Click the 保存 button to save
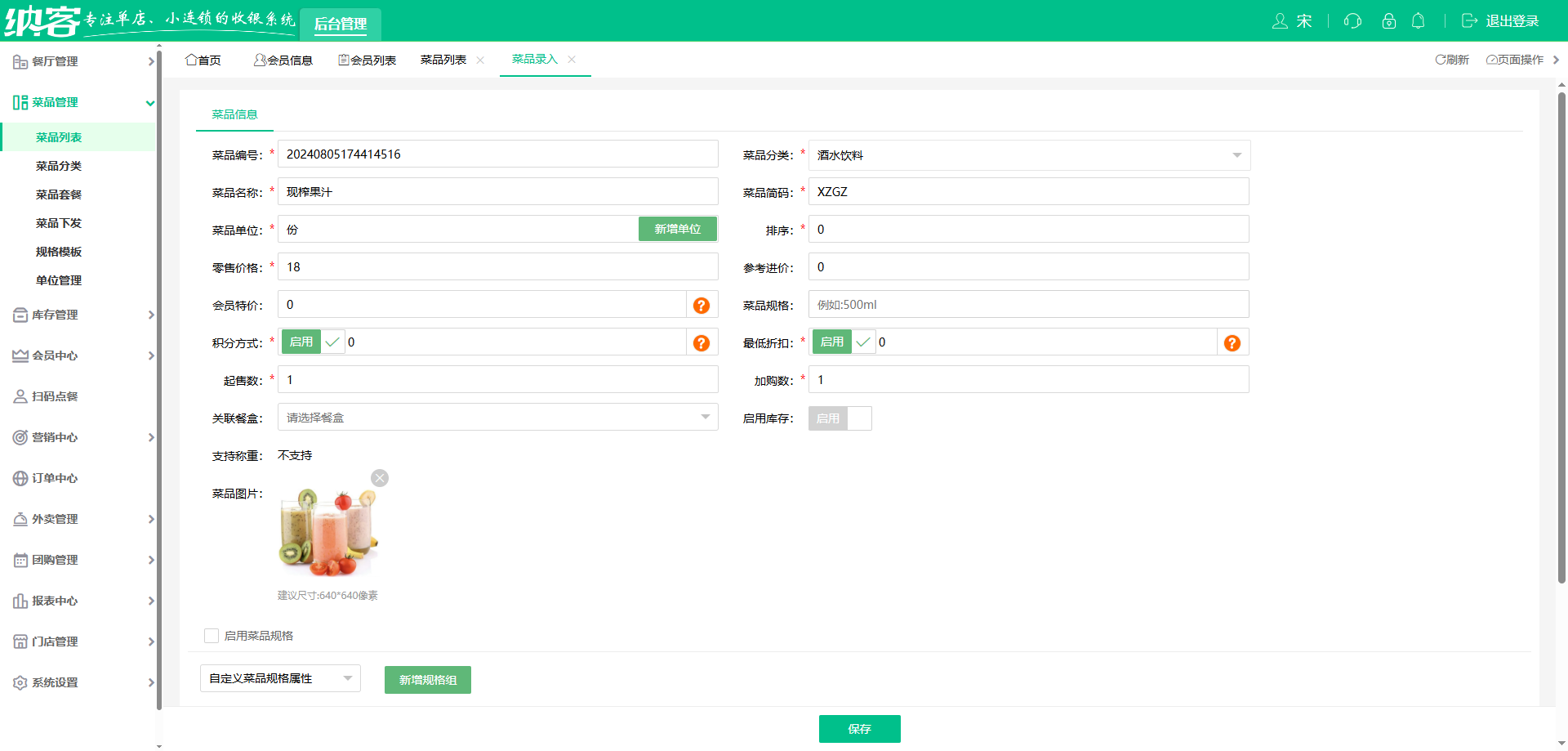 tap(859, 728)
